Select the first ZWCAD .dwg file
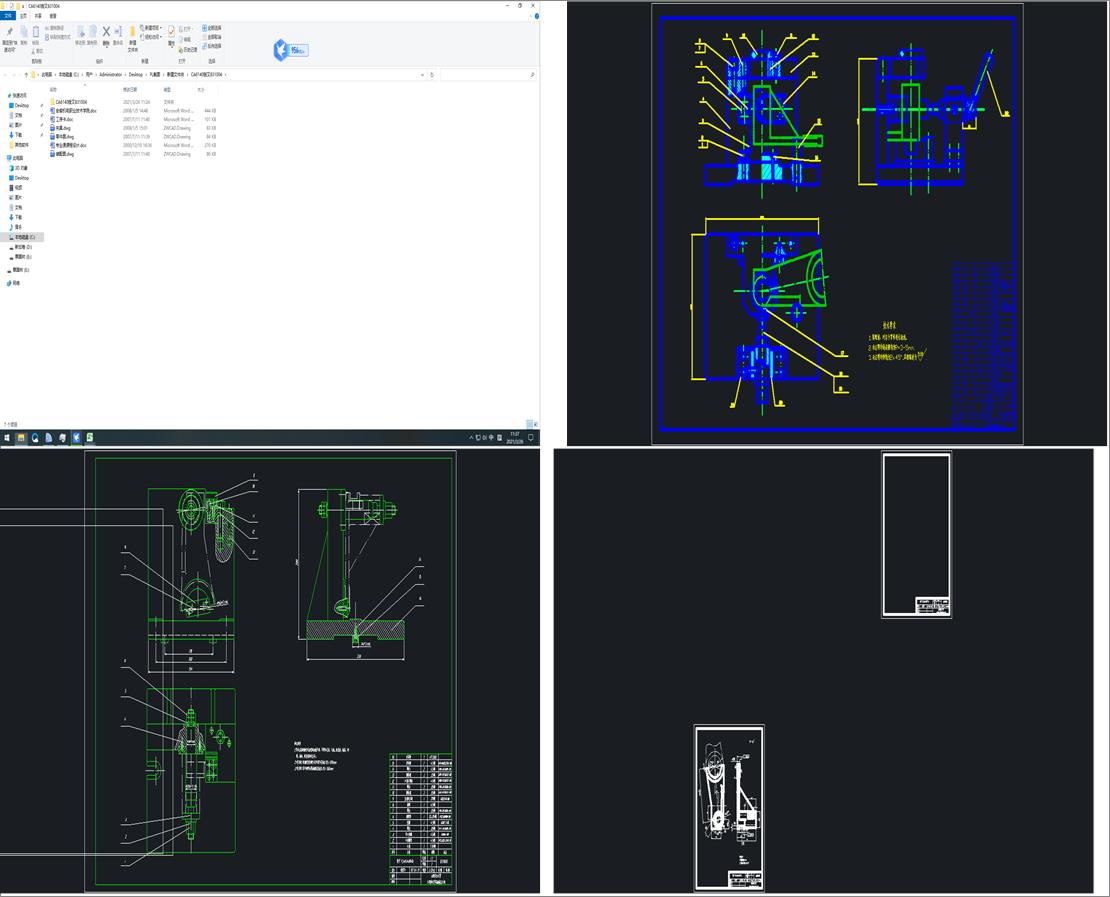 [x=64, y=128]
